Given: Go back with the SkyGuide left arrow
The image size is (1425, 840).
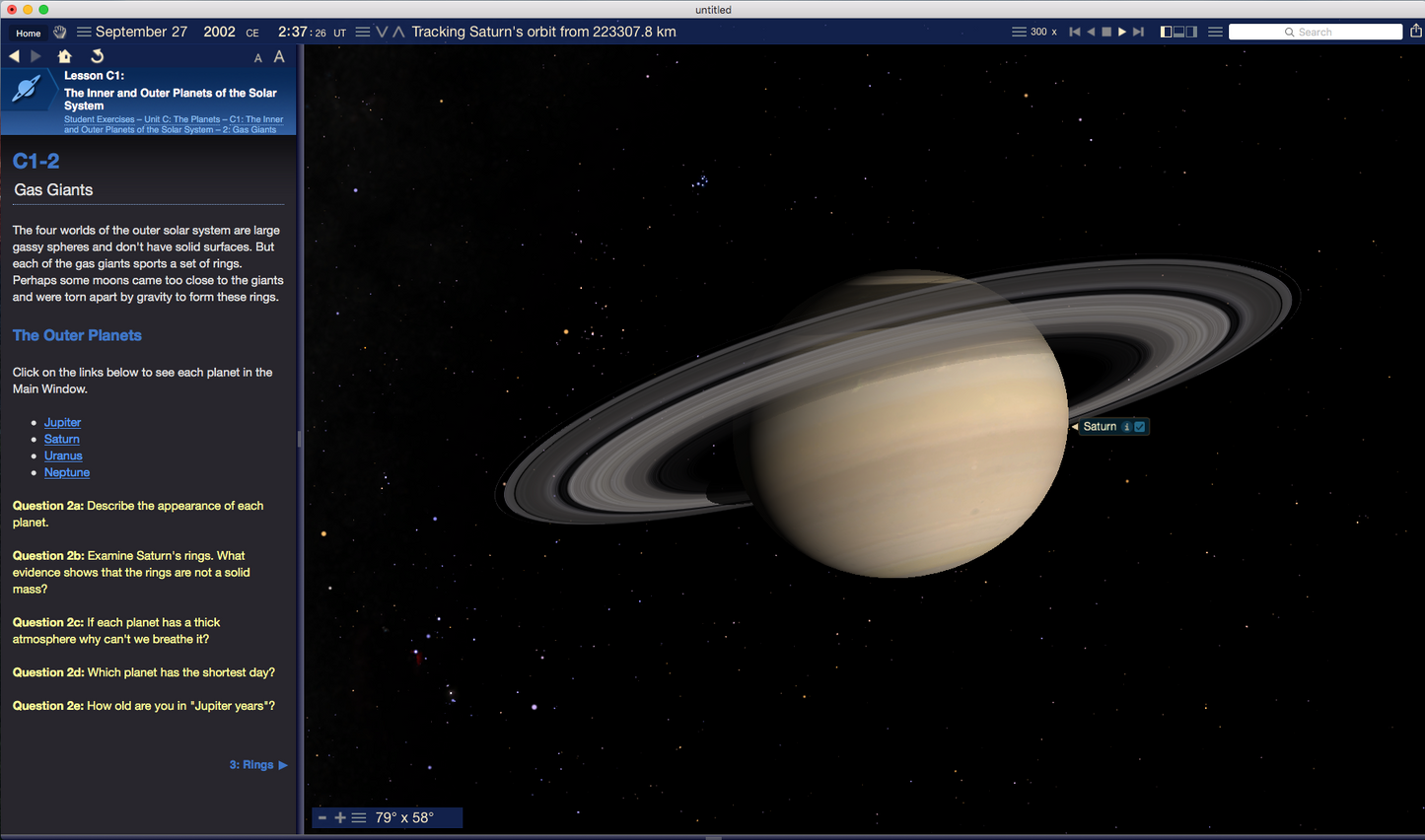Looking at the screenshot, I should tap(14, 56).
